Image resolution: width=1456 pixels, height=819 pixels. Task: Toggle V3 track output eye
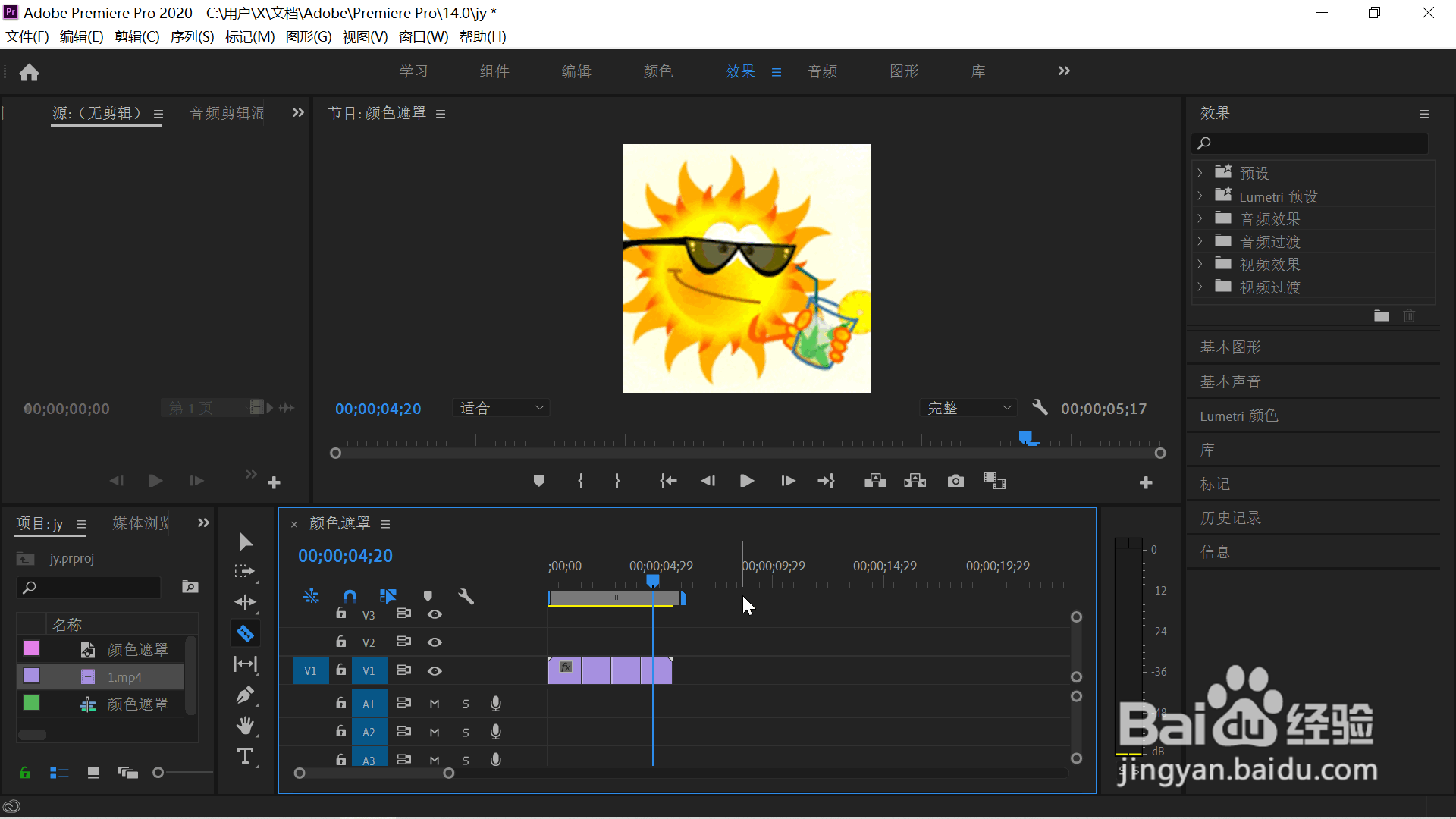click(x=435, y=614)
